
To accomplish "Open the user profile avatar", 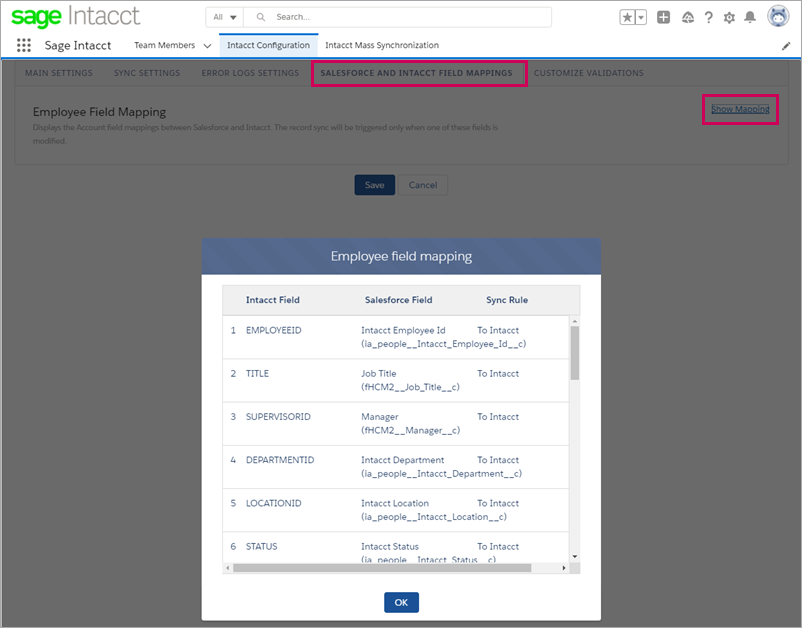I will 778,16.
